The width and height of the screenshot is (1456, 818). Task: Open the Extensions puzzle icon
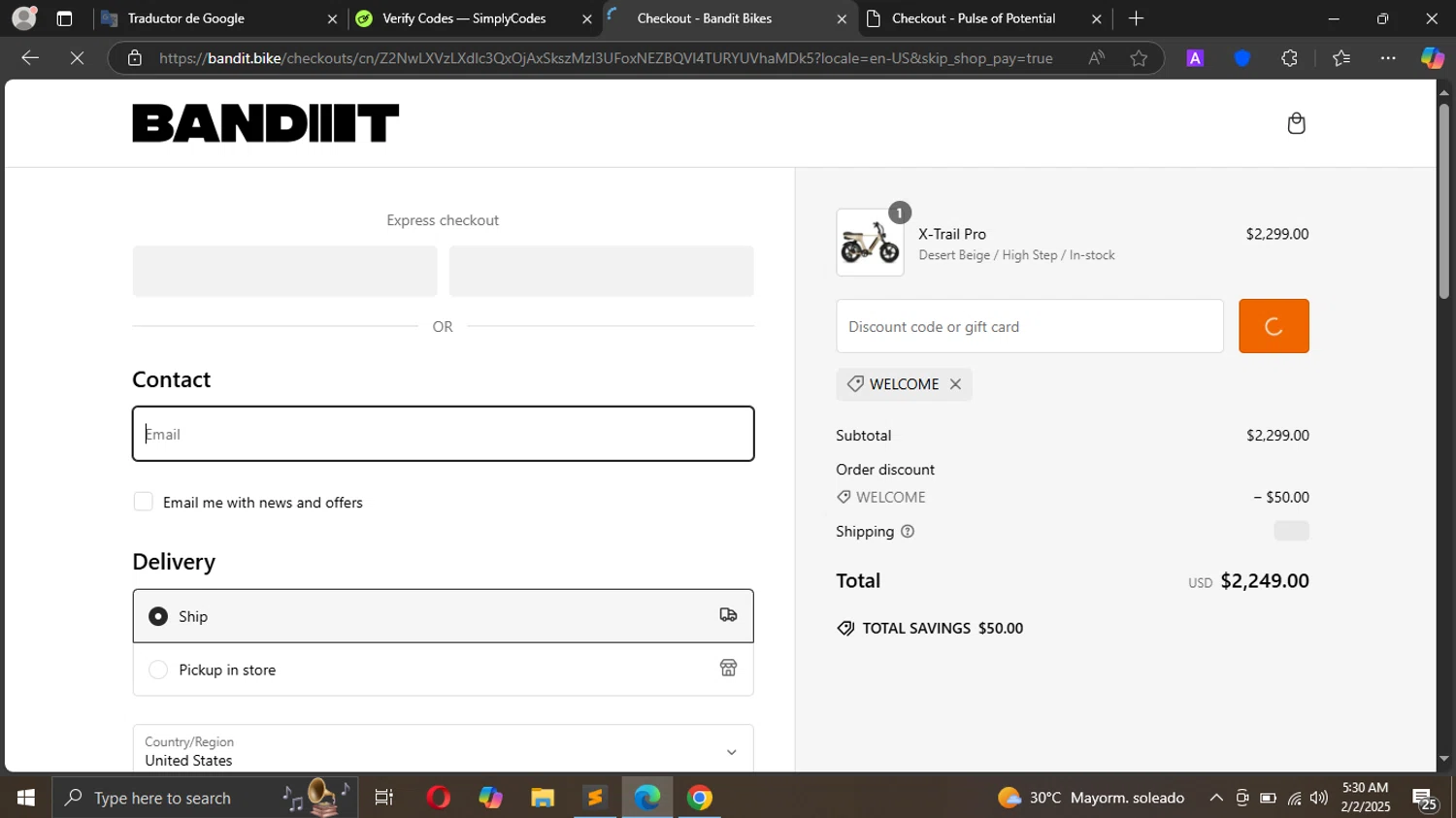click(1289, 58)
